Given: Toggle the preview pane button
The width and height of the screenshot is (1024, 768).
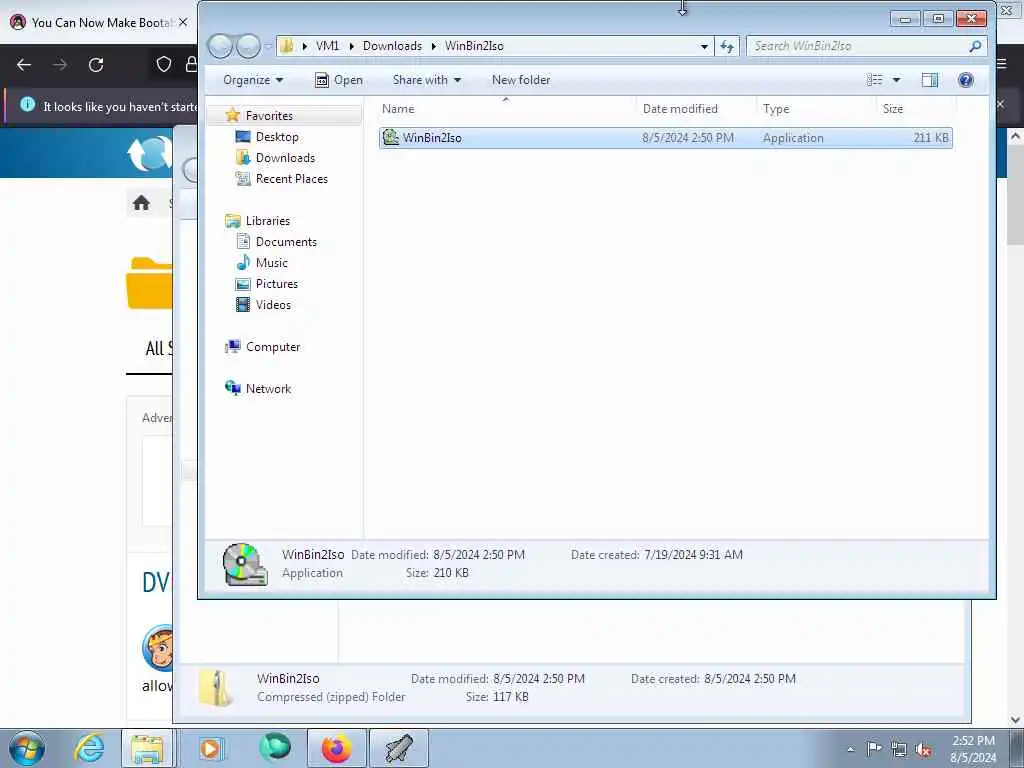Looking at the screenshot, I should 929,80.
